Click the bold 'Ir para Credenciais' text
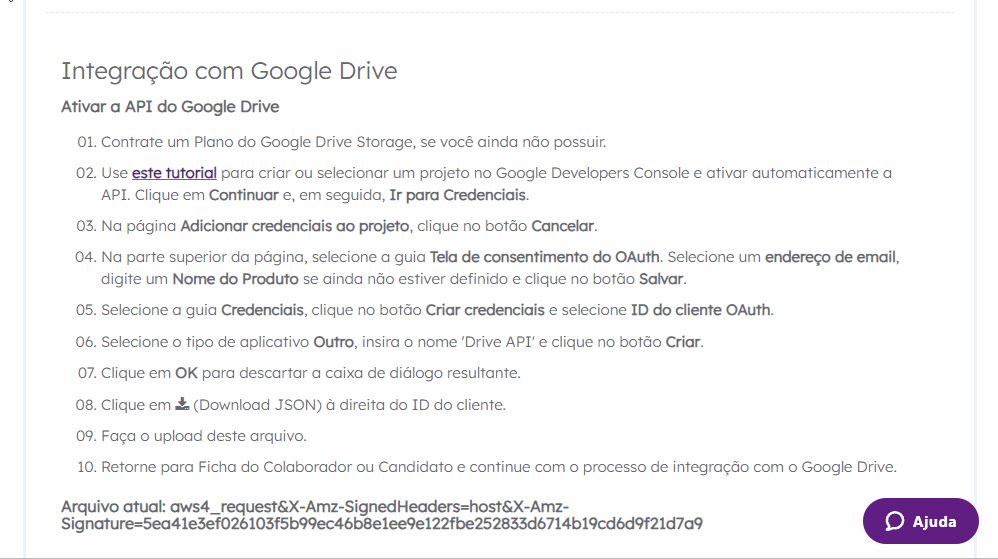The width and height of the screenshot is (998, 559). click(458, 195)
